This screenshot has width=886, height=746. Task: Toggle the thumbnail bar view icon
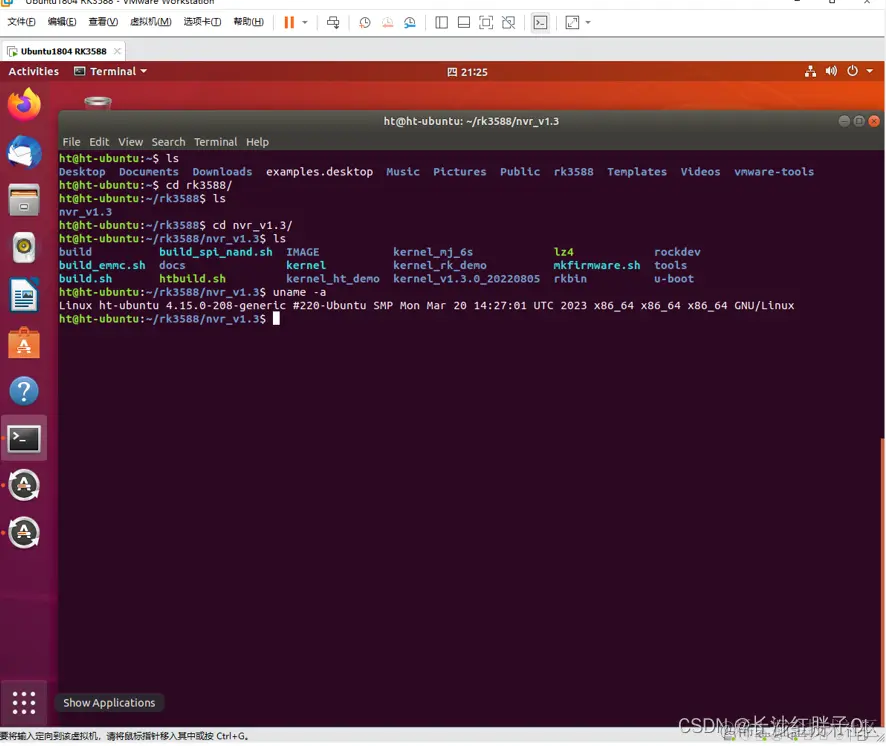(464, 23)
